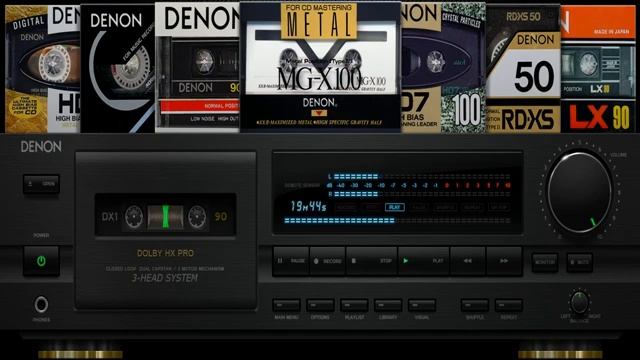Select the Denon LX 90 cassette
Image resolution: width=640 pixels, height=360 pixels.
598,69
